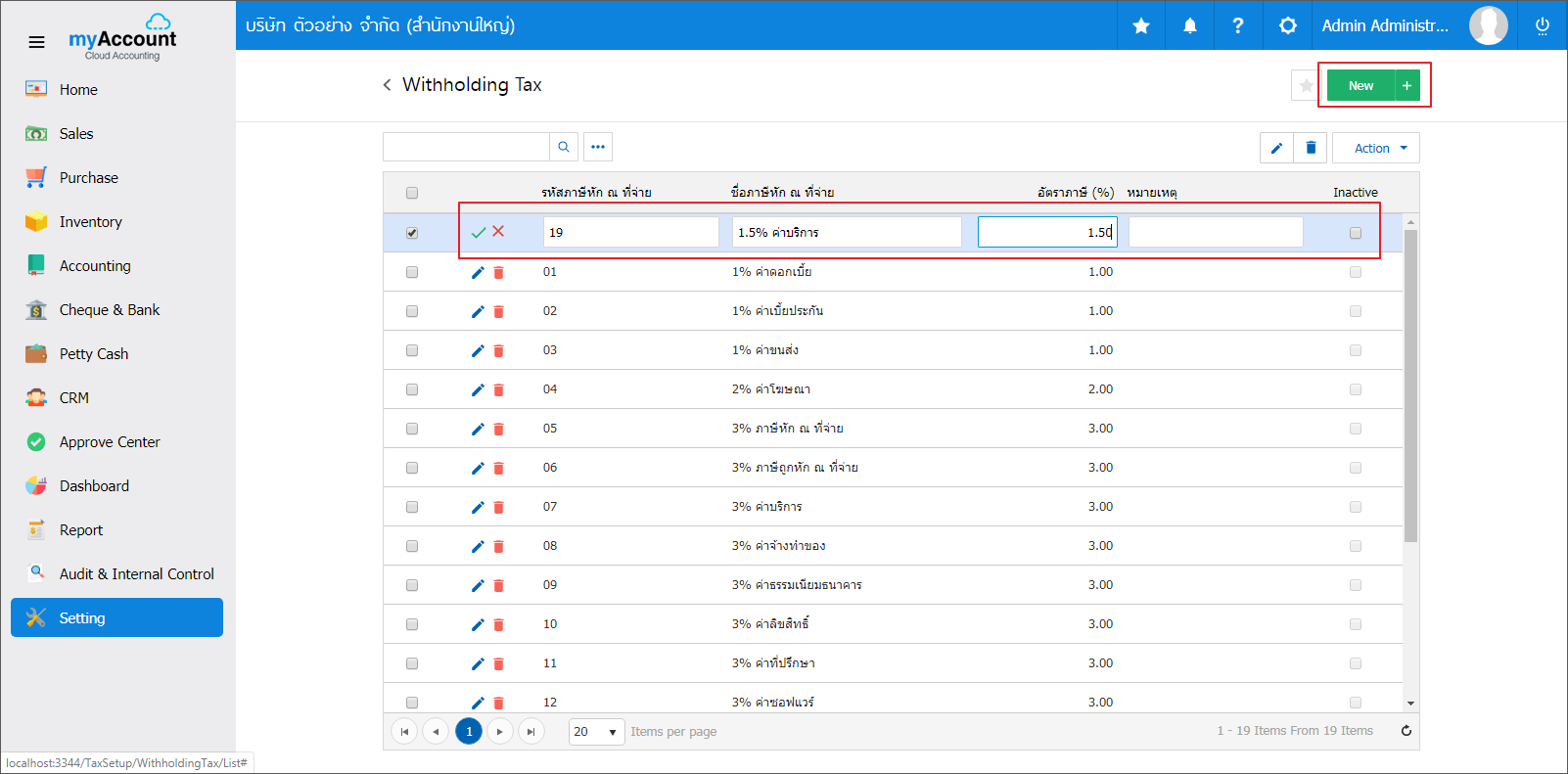Select row 11 checkbox
1568x774 pixels.
412,663
